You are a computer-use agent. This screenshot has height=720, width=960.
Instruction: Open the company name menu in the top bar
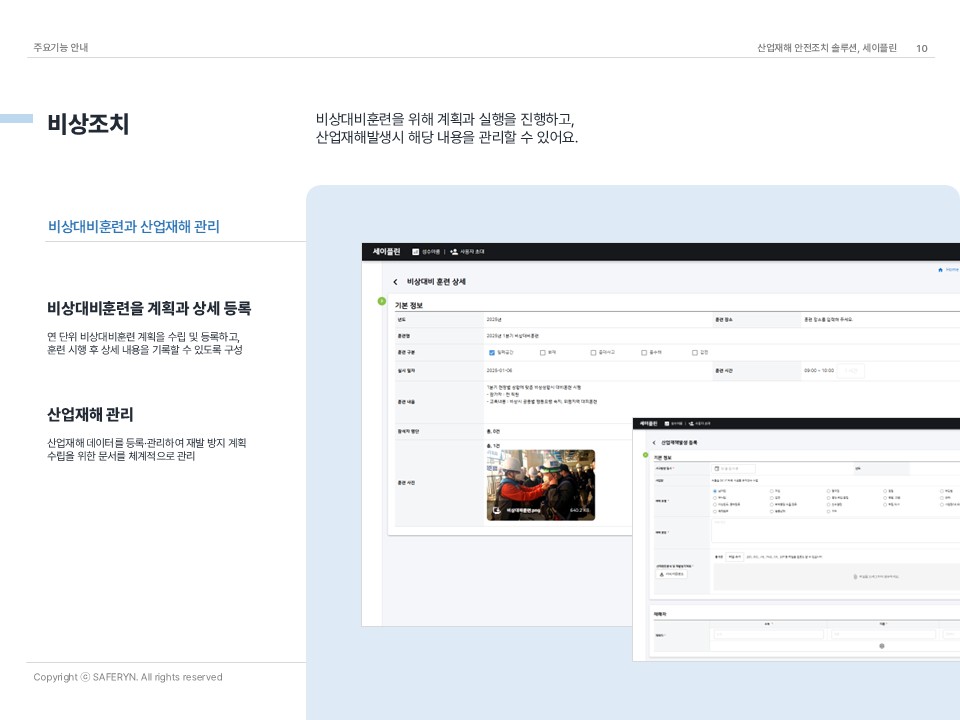[426, 252]
